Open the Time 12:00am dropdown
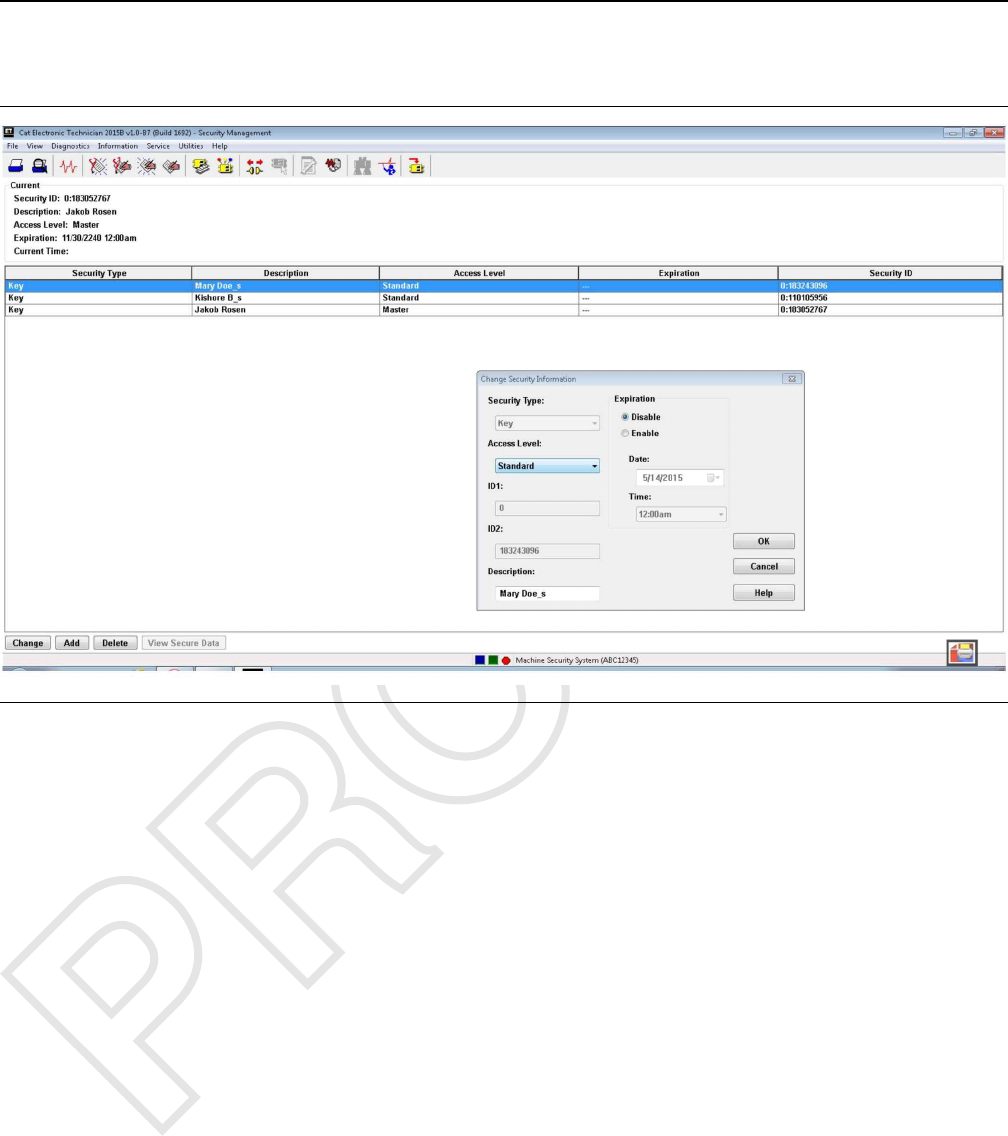1008x1136 pixels. click(680, 514)
